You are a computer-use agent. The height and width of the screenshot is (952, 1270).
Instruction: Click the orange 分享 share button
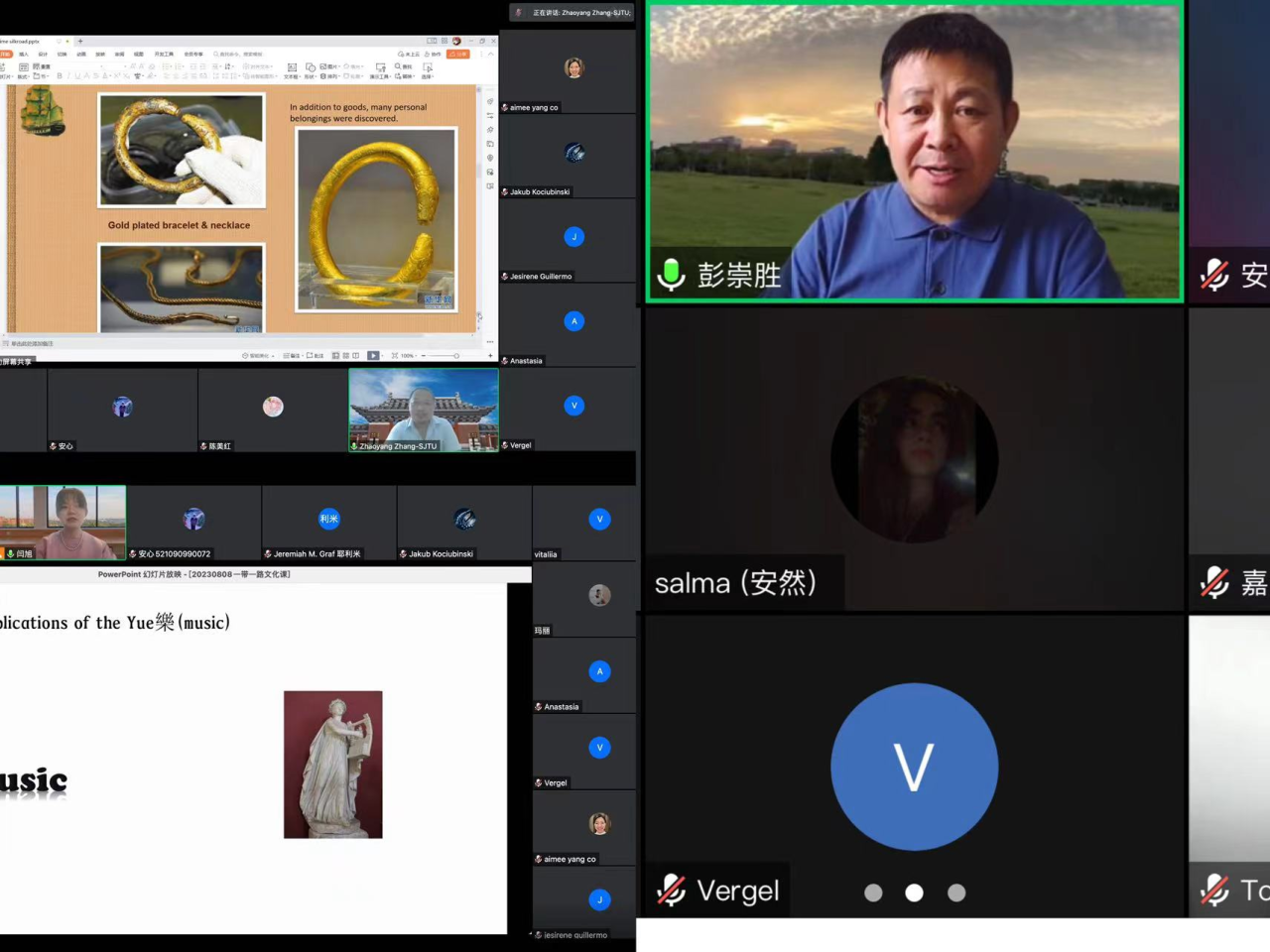click(458, 54)
